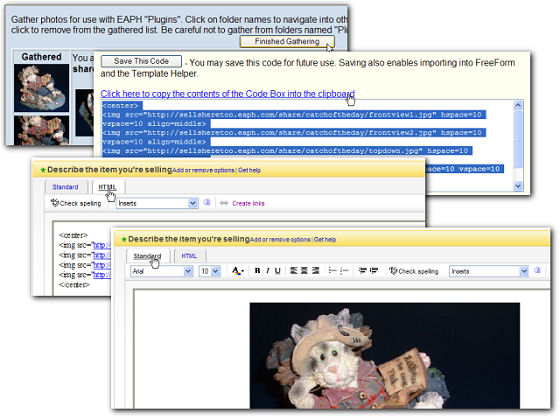Click the code box scroll down arrow
The image size is (560, 420).
(518, 186)
